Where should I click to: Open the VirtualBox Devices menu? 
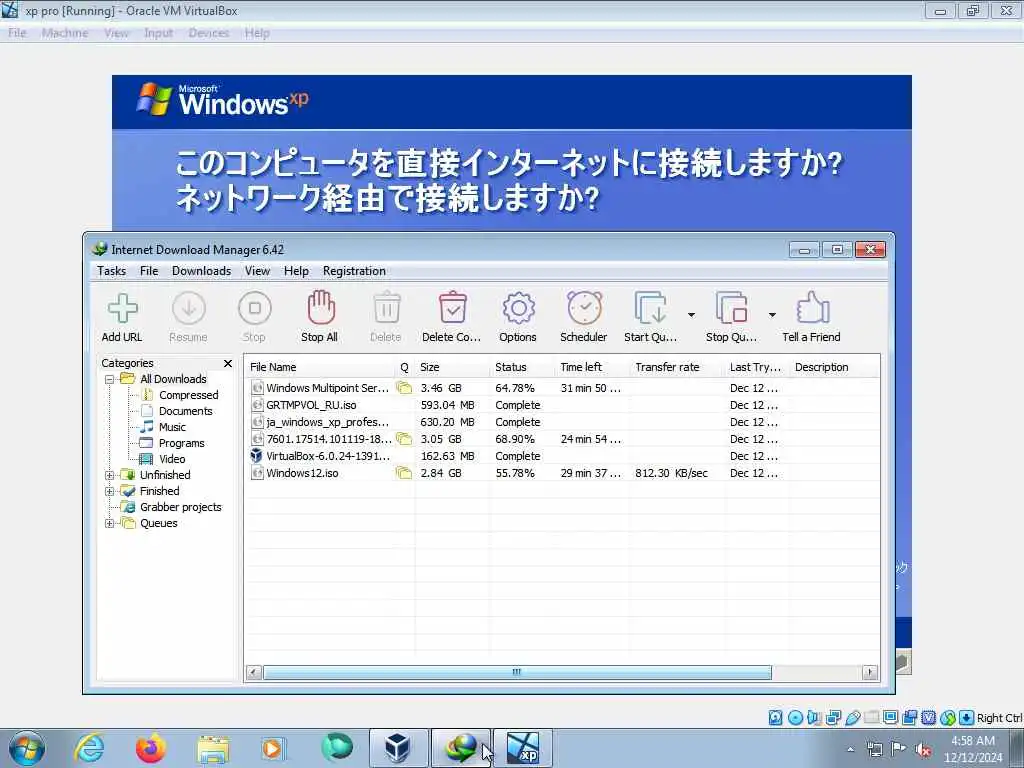pyautogui.click(x=208, y=33)
